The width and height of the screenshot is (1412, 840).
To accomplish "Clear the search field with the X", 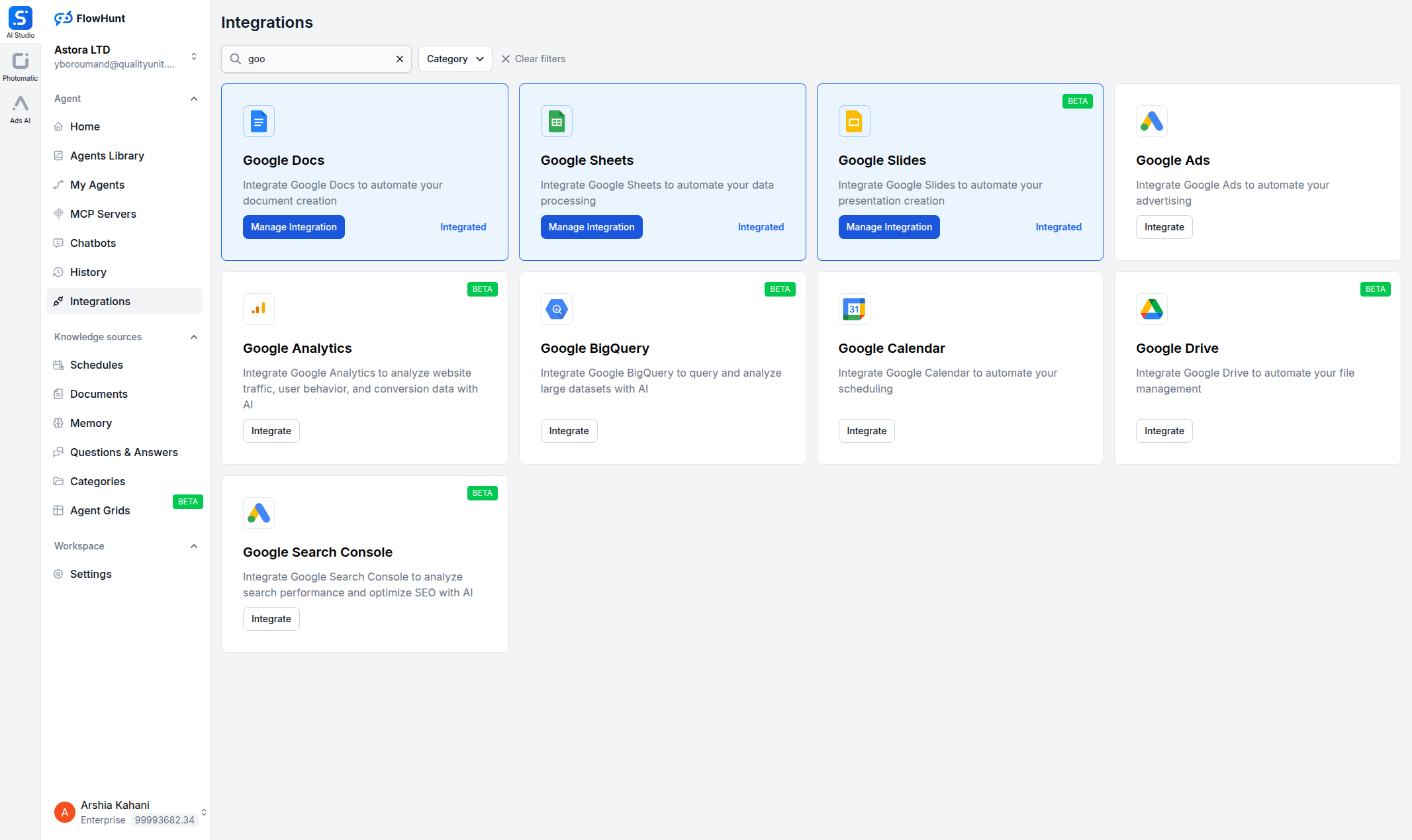I will click(x=400, y=58).
